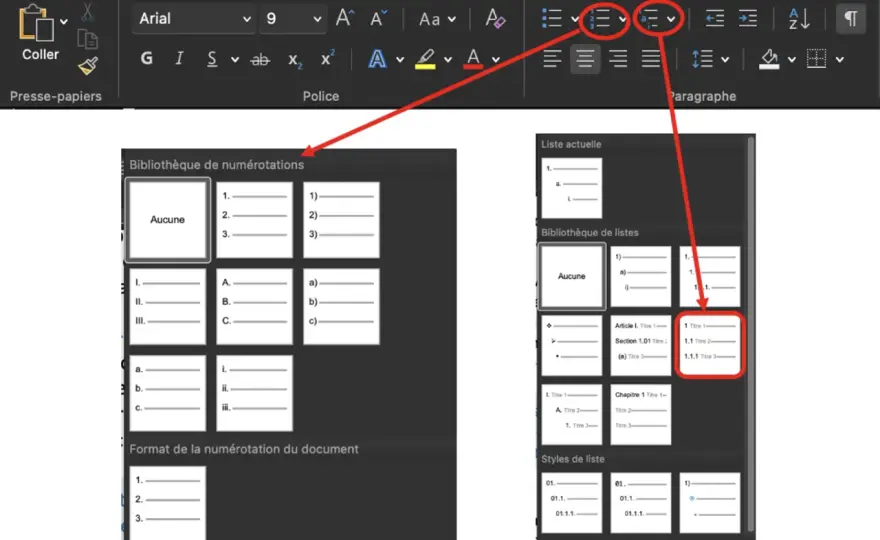Open the Borders dropdown arrow
Viewport: 880px width, 540px height.
point(840,60)
